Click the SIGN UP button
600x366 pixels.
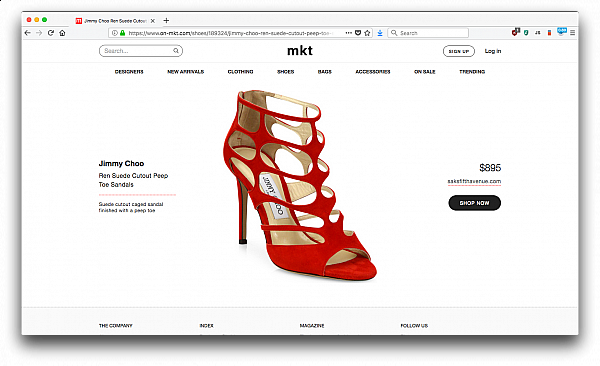tap(459, 51)
